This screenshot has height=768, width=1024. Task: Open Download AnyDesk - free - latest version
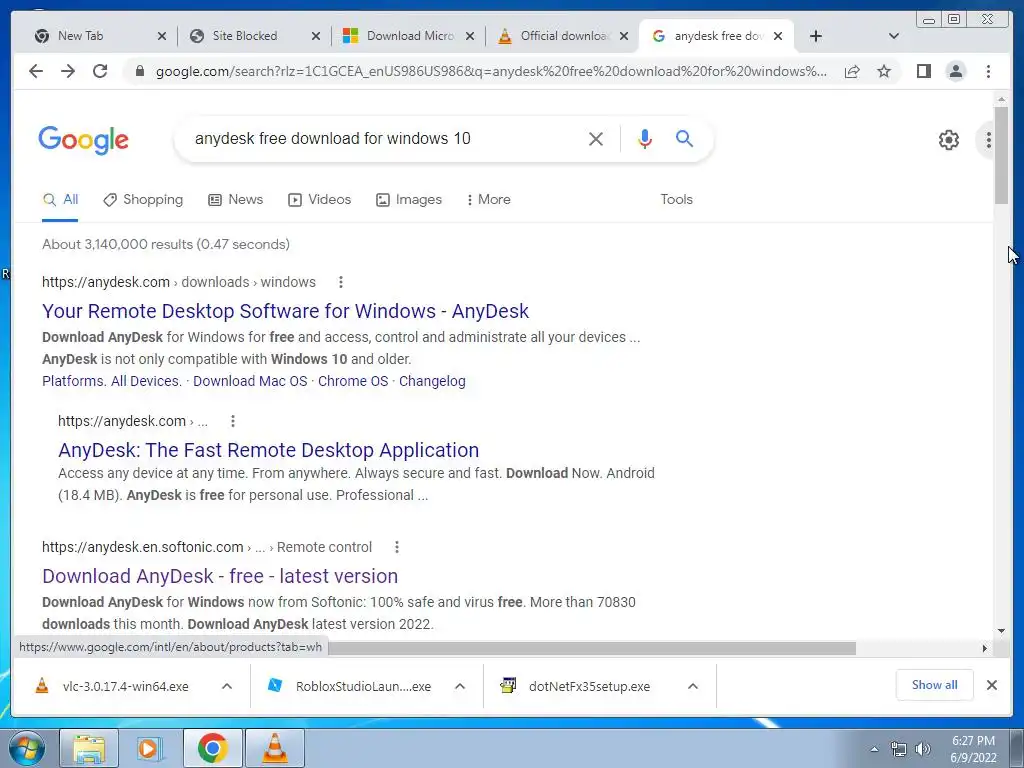click(220, 576)
